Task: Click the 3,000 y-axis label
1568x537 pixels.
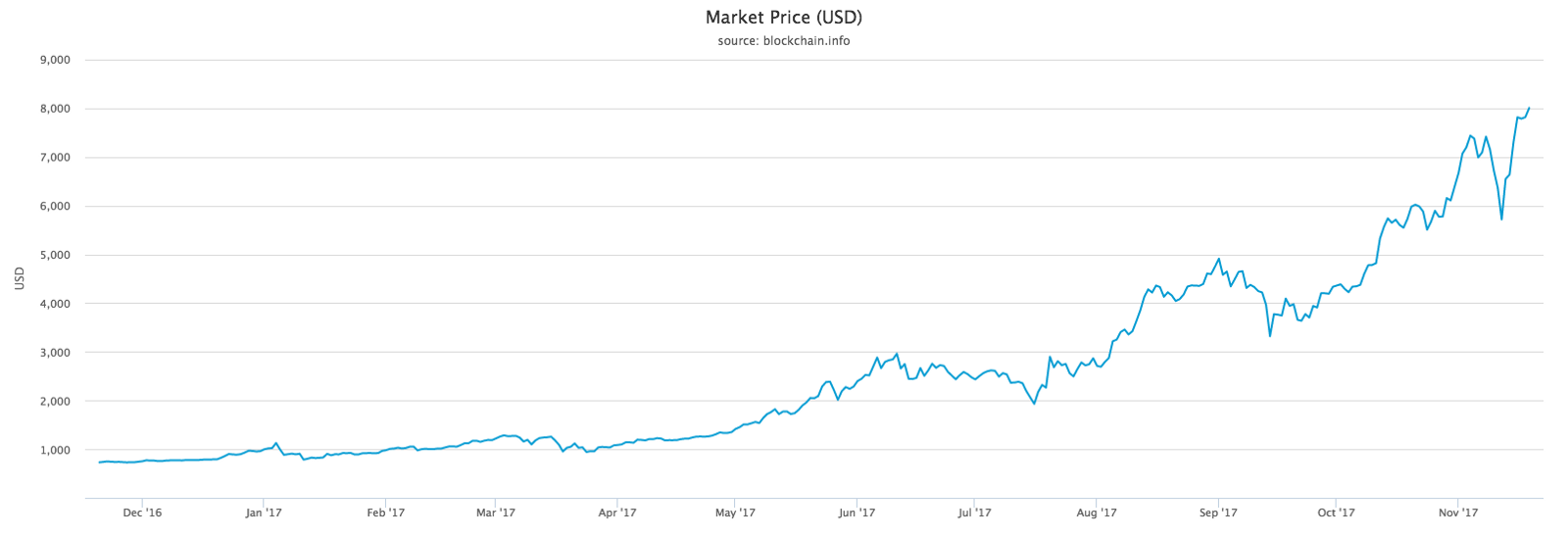Action: point(55,353)
